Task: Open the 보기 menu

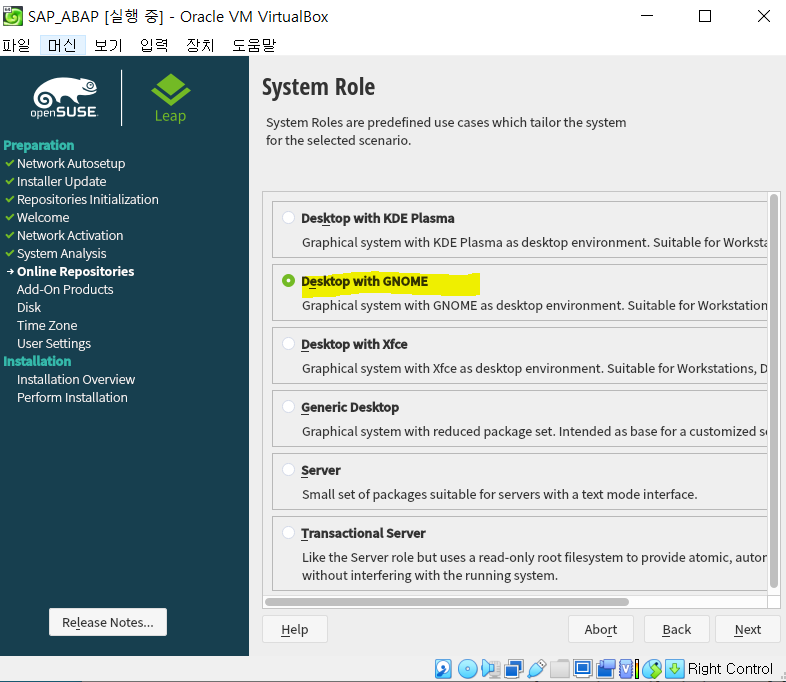Action: tap(108, 45)
